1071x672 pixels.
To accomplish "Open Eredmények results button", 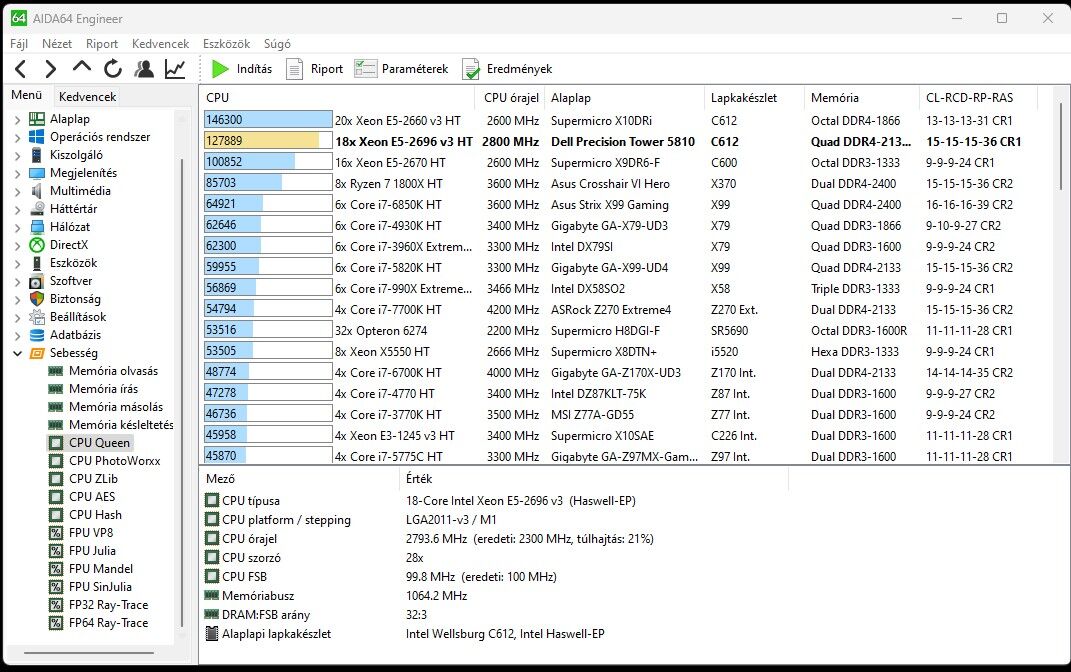I will coord(507,69).
